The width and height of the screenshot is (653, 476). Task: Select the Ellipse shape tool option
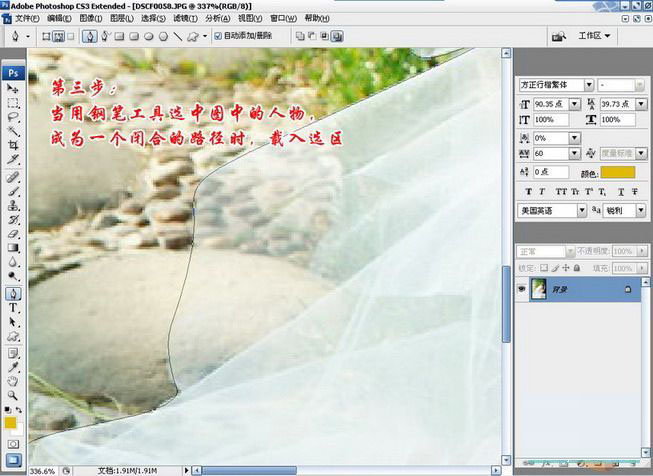point(149,36)
